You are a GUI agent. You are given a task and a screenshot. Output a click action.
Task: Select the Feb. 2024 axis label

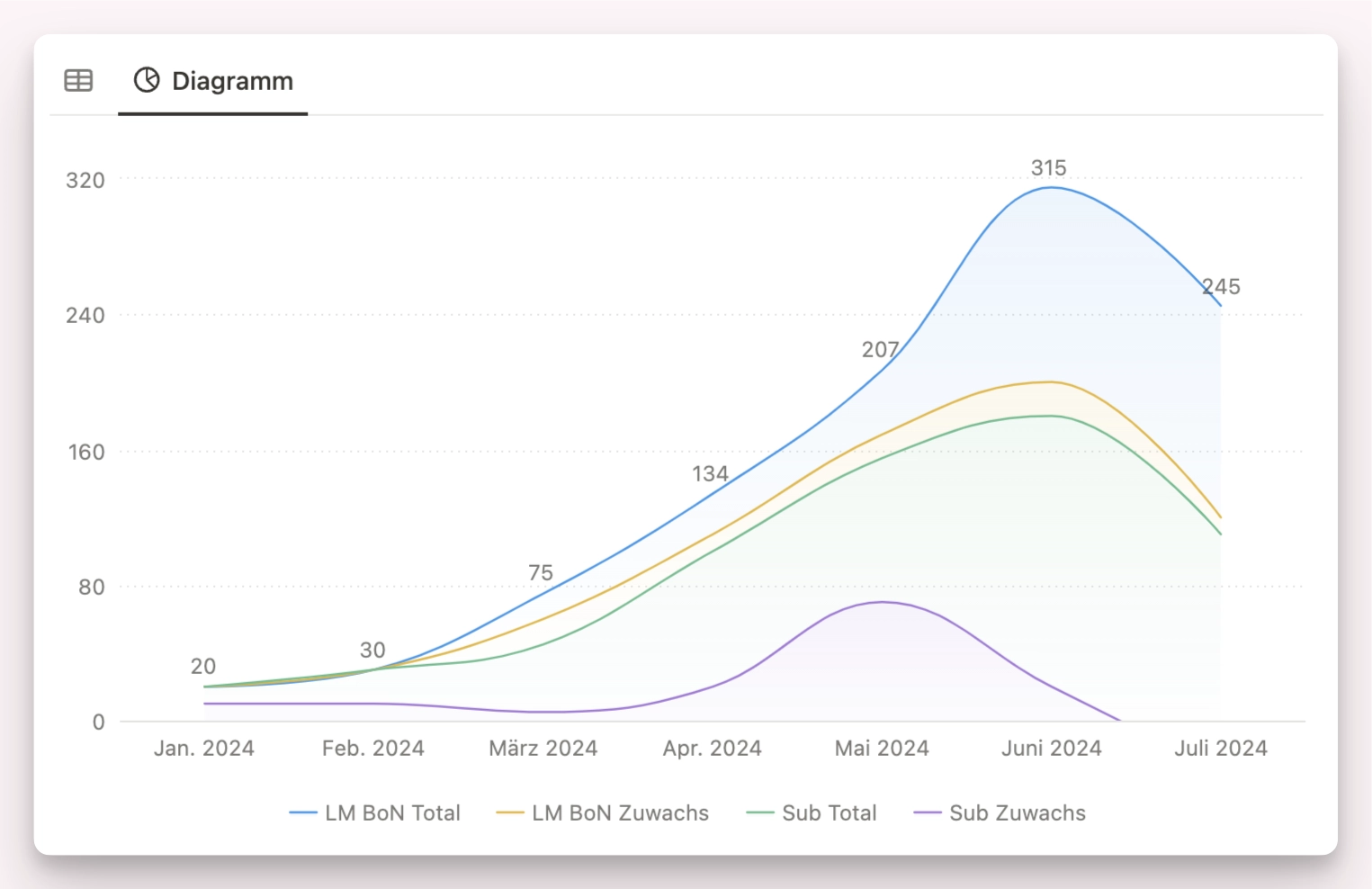[x=373, y=748]
